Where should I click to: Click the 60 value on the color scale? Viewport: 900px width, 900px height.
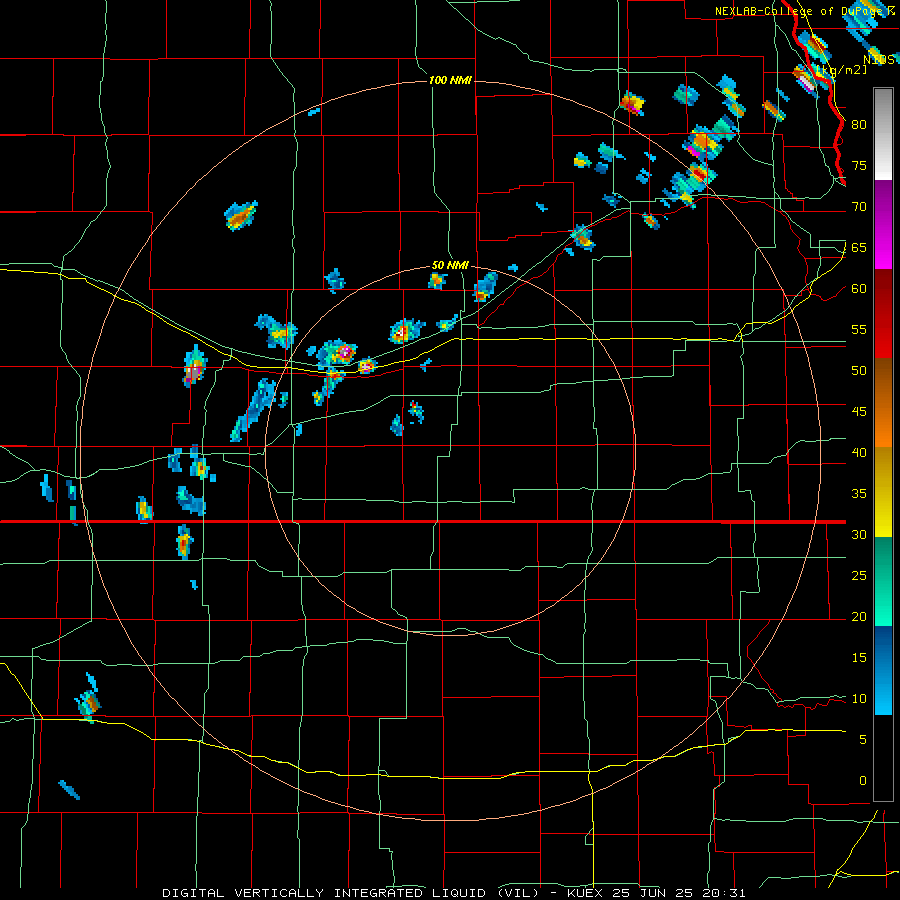pyautogui.click(x=859, y=289)
